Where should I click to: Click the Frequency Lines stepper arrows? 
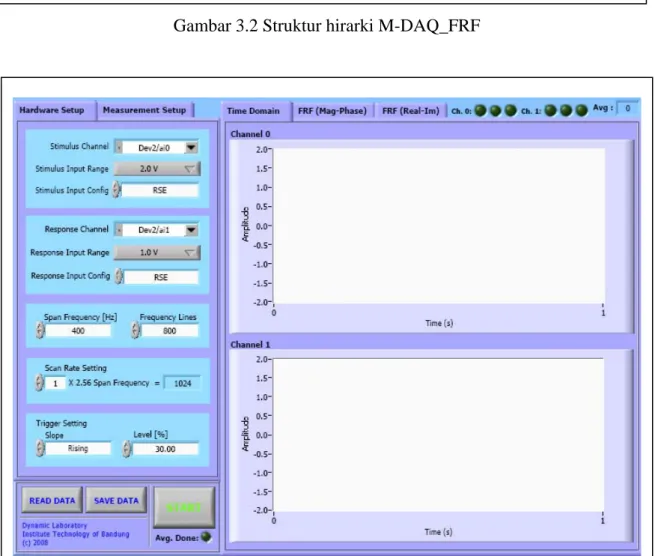click(135, 330)
